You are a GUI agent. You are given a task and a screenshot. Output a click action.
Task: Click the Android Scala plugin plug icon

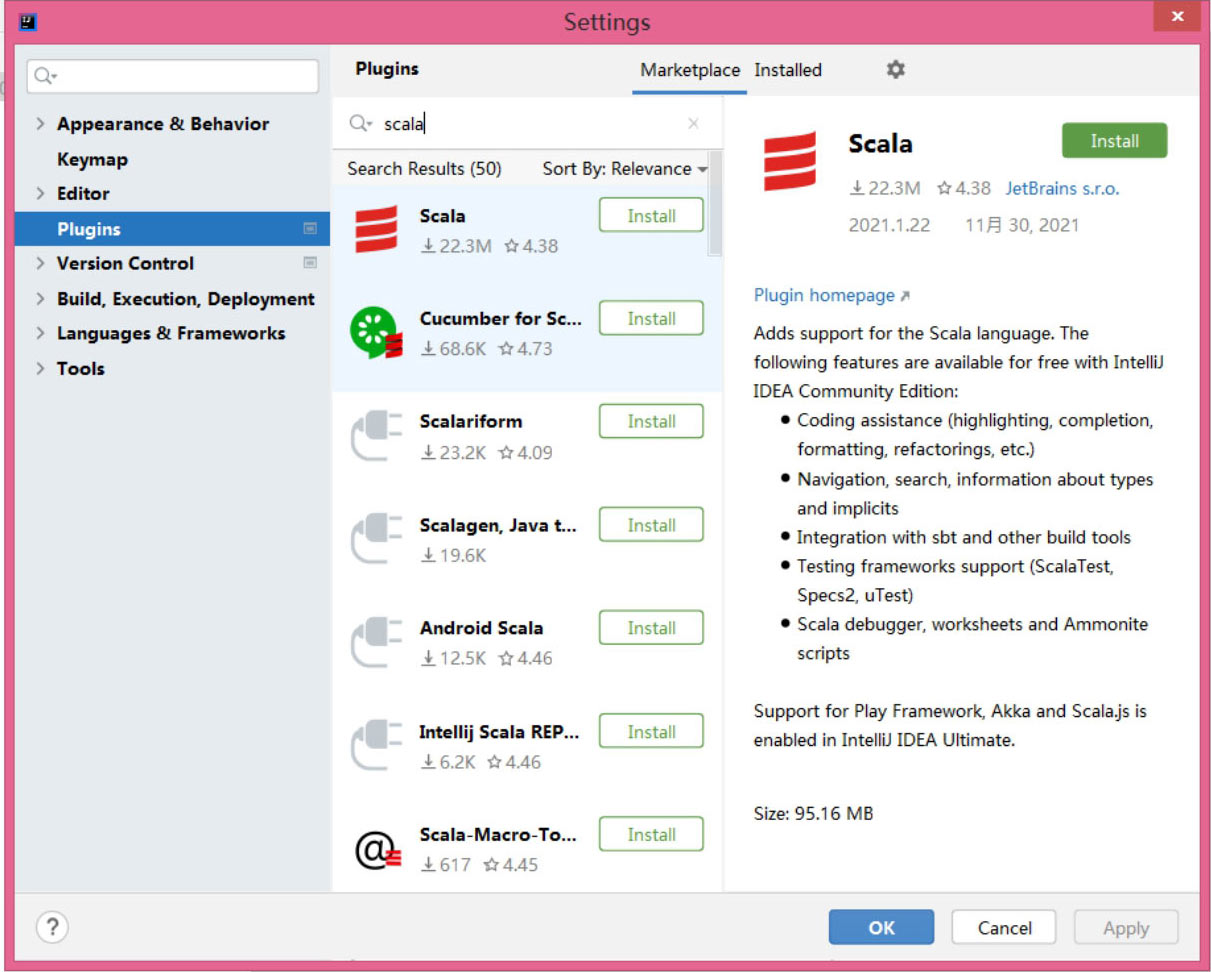(x=376, y=642)
